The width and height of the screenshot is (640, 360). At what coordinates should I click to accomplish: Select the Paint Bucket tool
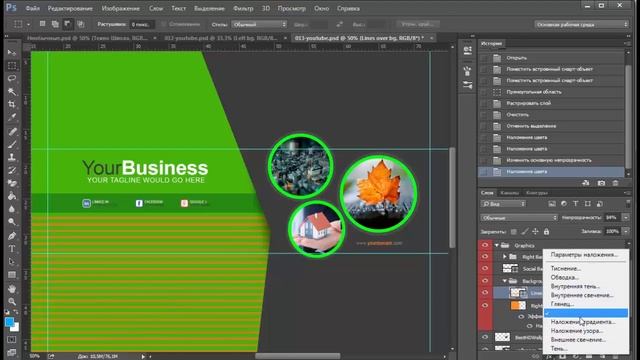12,196
